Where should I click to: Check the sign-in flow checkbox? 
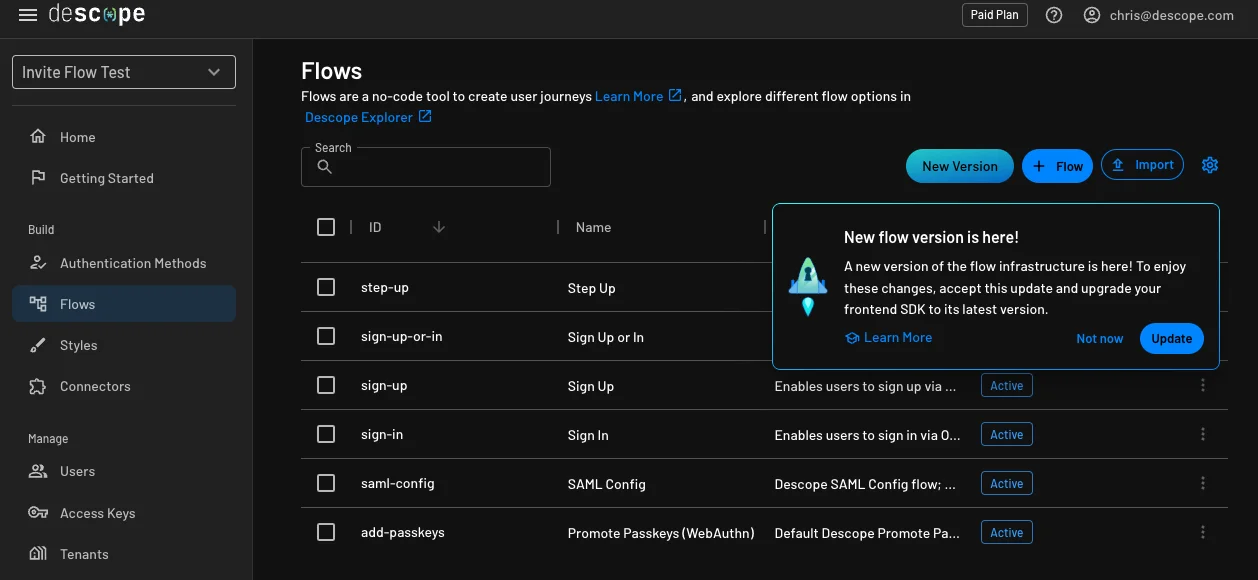pos(326,434)
